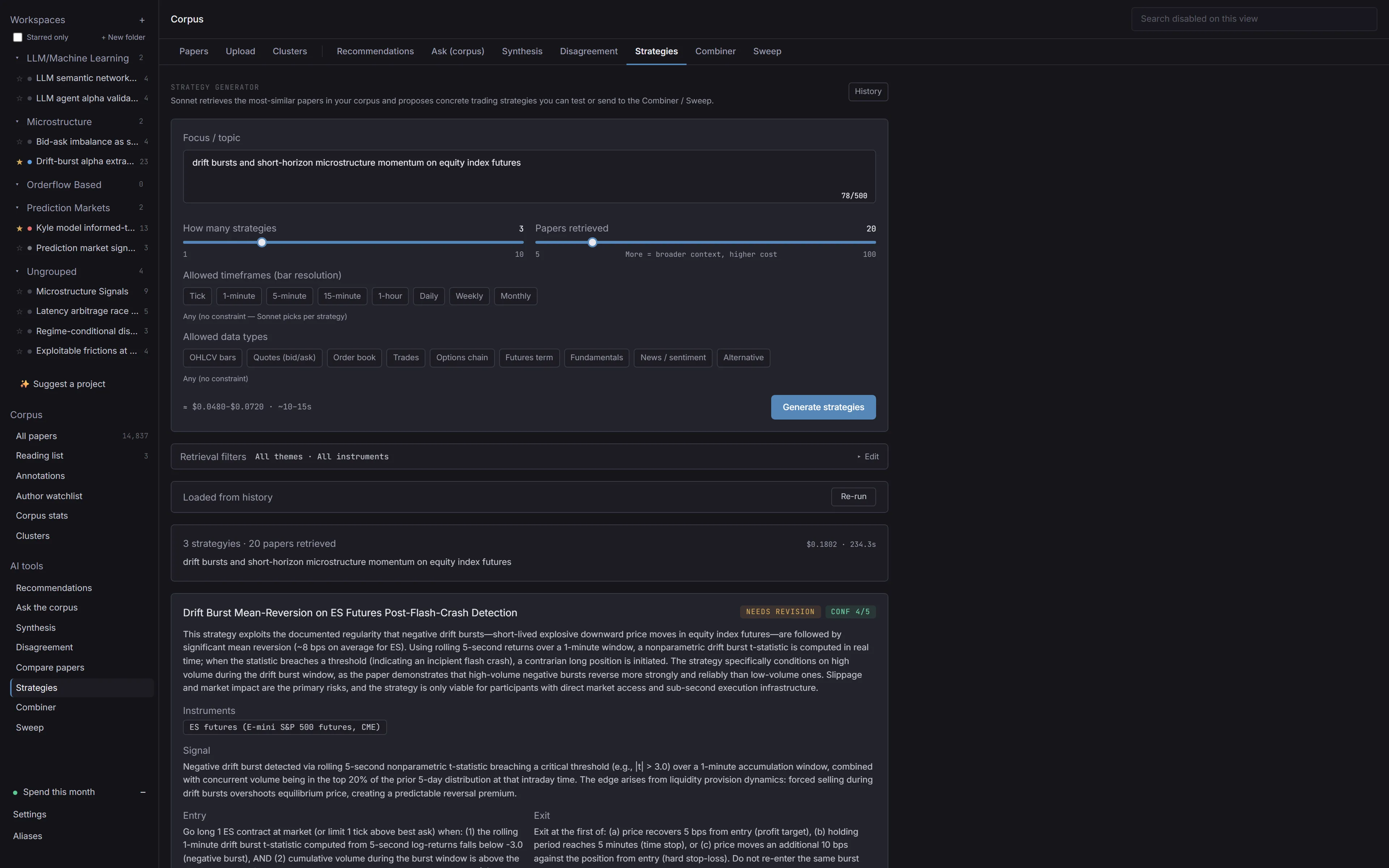Click the NEEDS REVISION badge

[x=780, y=612]
